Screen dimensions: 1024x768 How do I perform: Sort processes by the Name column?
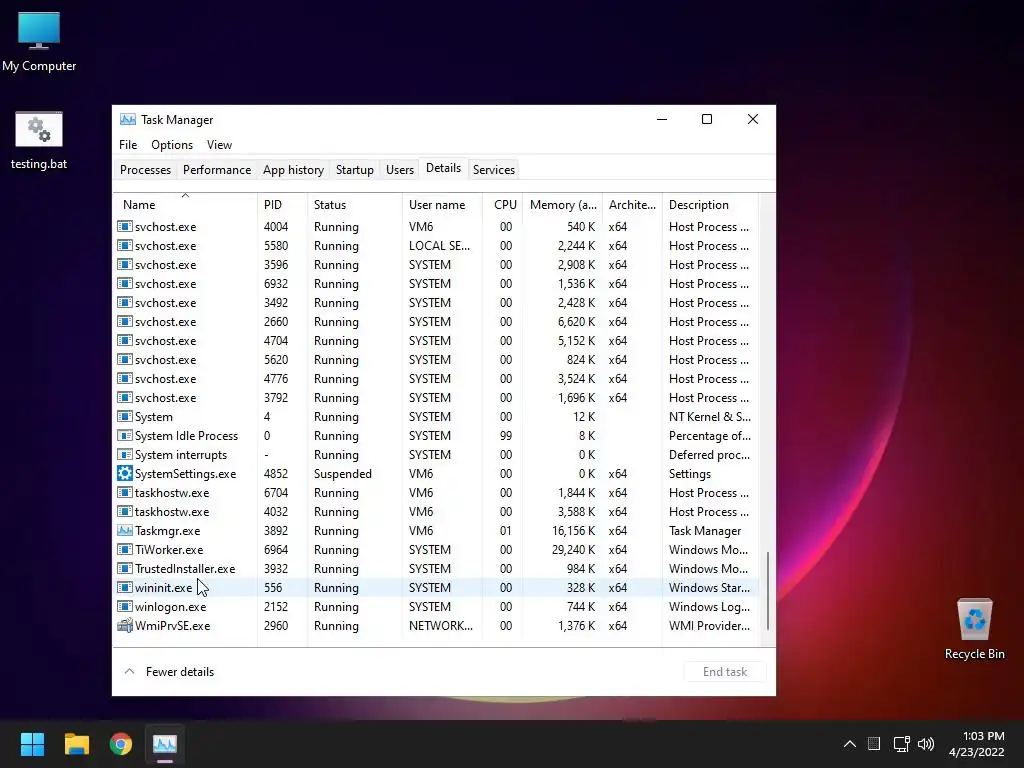185,204
